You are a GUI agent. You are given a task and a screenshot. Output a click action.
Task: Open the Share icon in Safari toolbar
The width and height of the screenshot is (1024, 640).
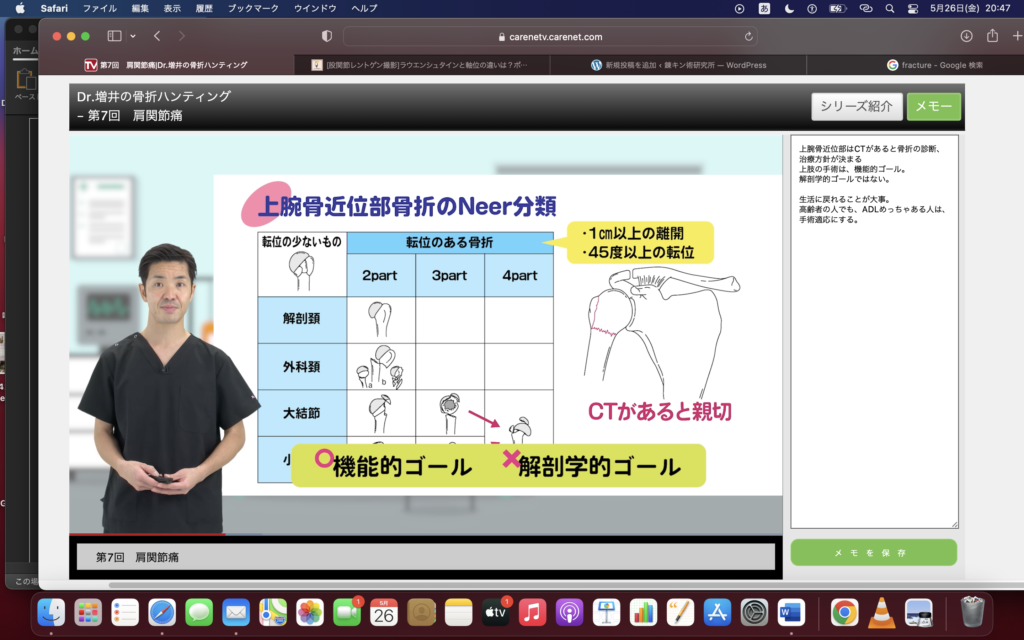(x=992, y=36)
